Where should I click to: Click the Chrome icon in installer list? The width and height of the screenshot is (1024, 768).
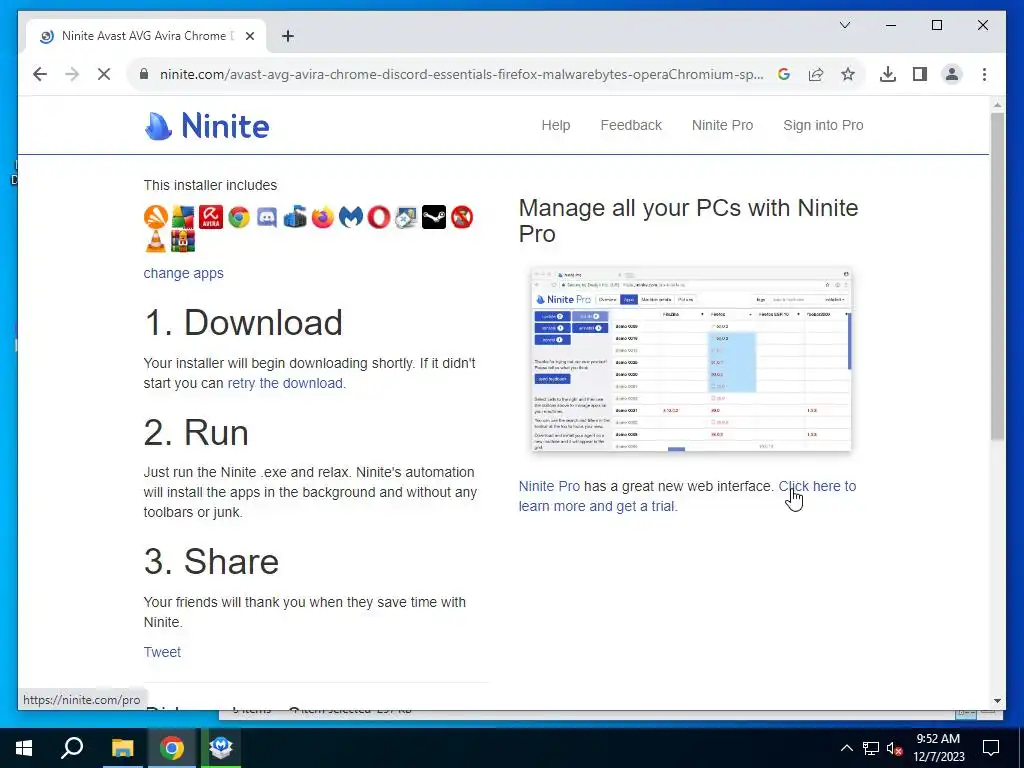pyautogui.click(x=239, y=217)
